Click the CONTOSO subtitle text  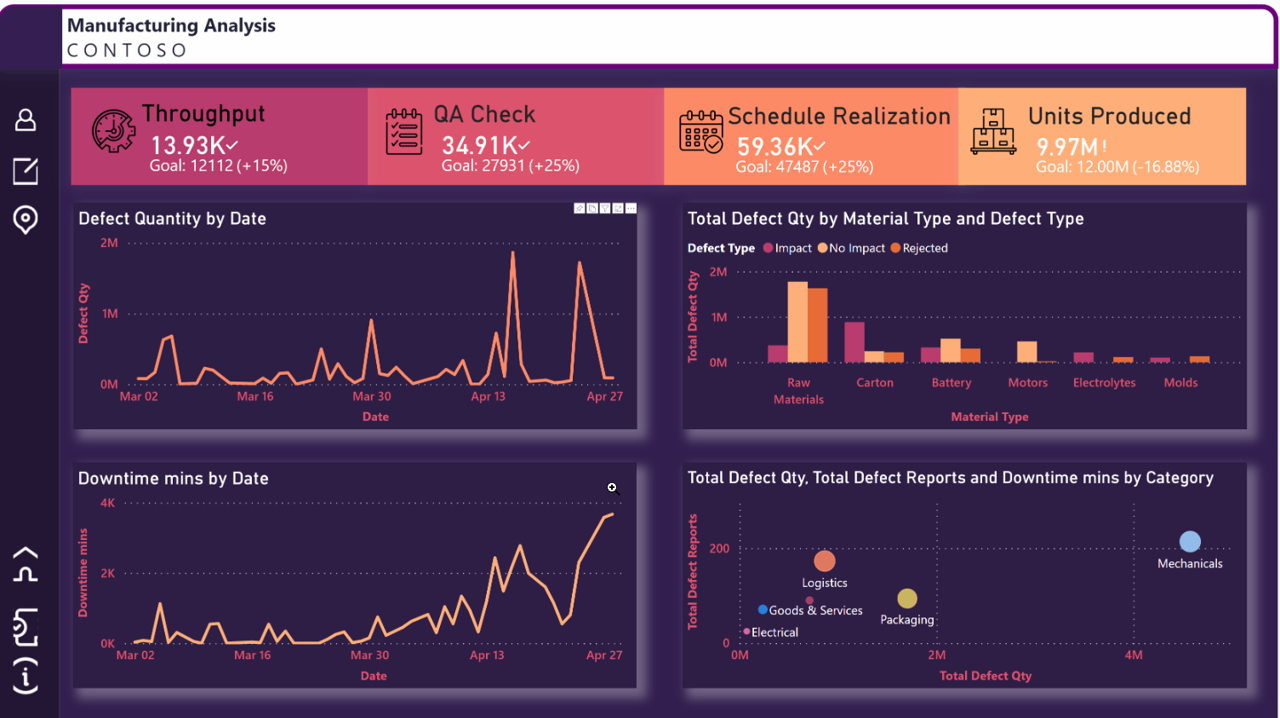point(127,50)
